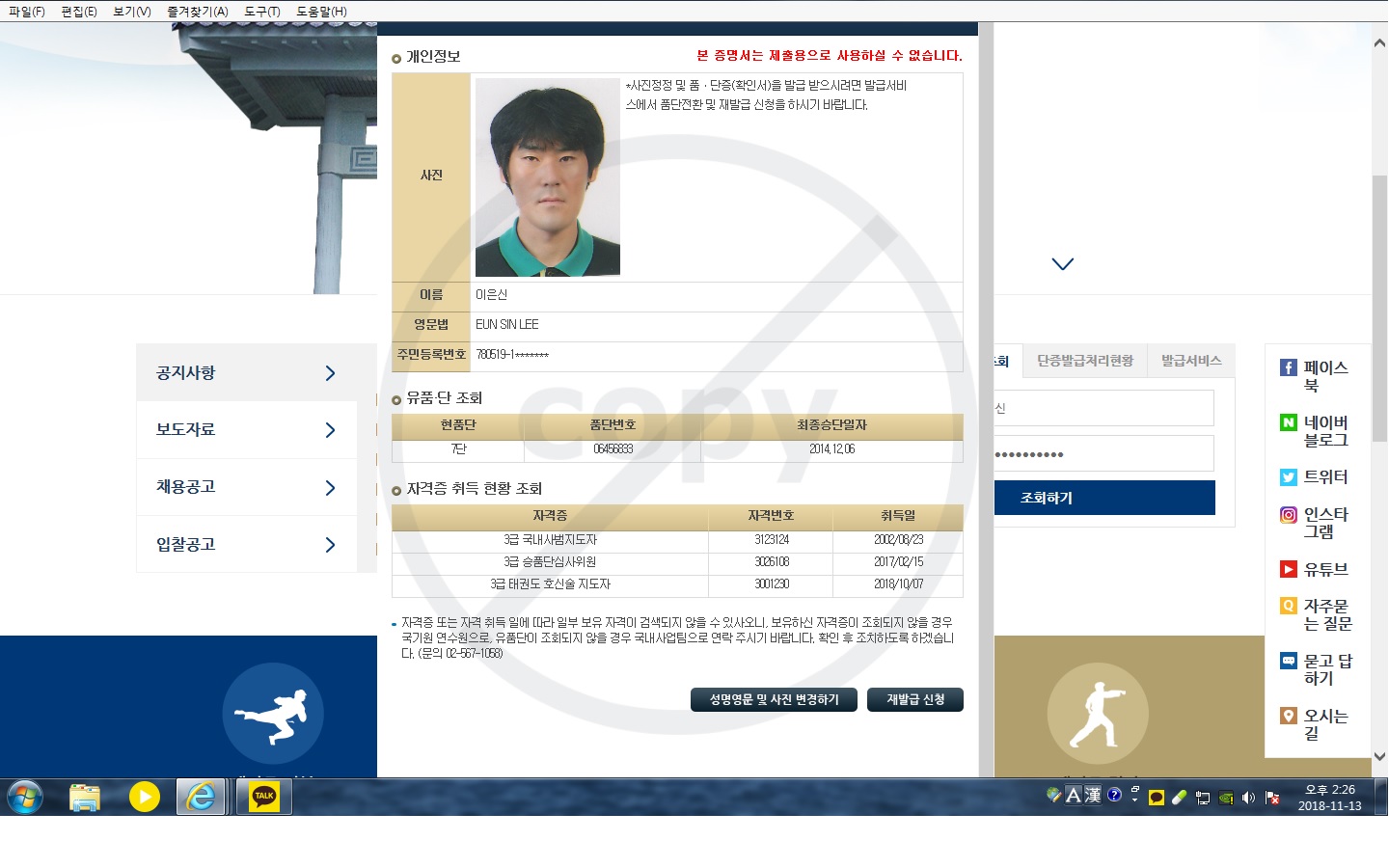Open the 파일(F) menu
Image resolution: width=1389 pixels, height=868 pixels.
pyautogui.click(x=27, y=12)
